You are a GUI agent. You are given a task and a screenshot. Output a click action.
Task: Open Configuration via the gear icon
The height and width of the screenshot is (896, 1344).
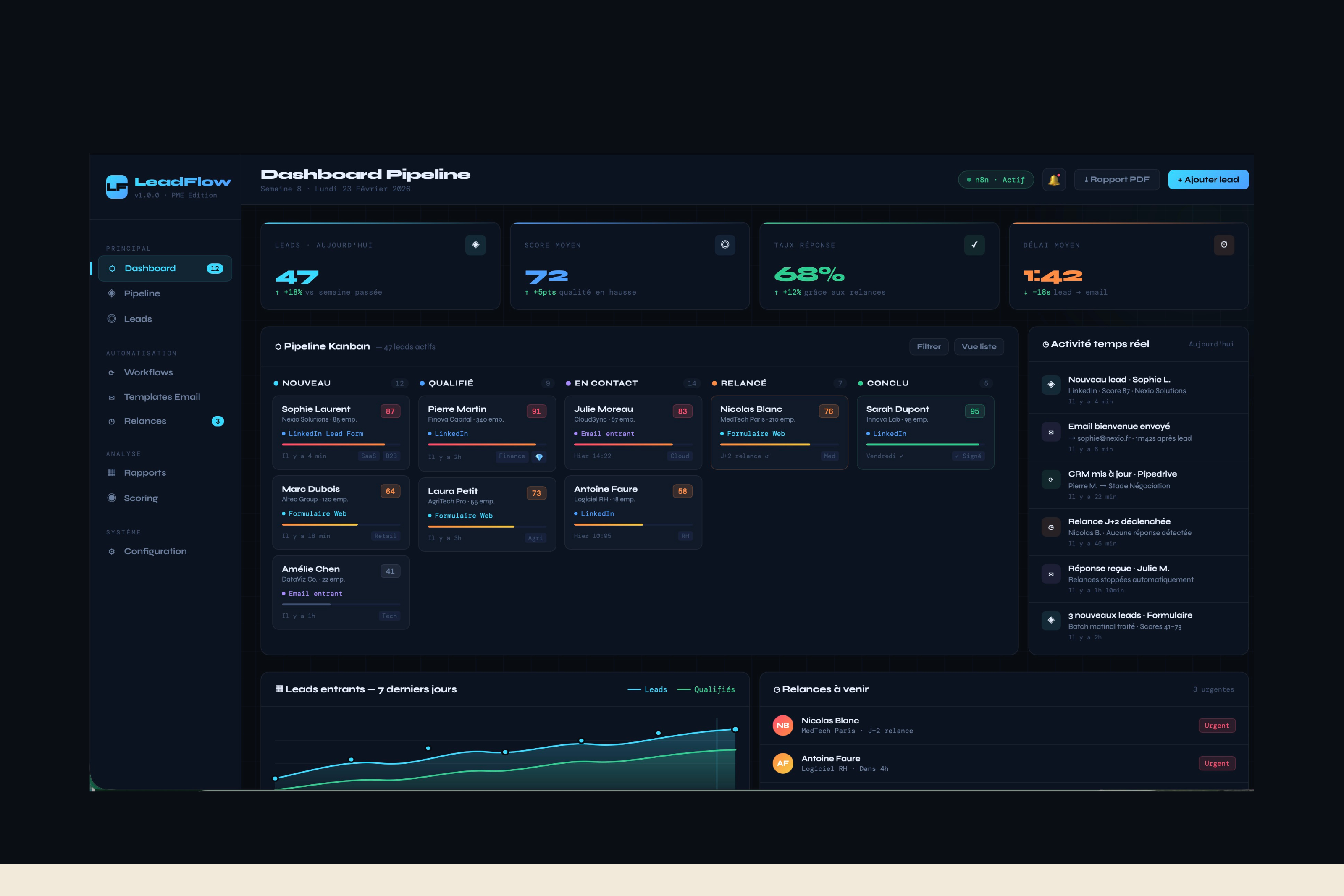112,551
